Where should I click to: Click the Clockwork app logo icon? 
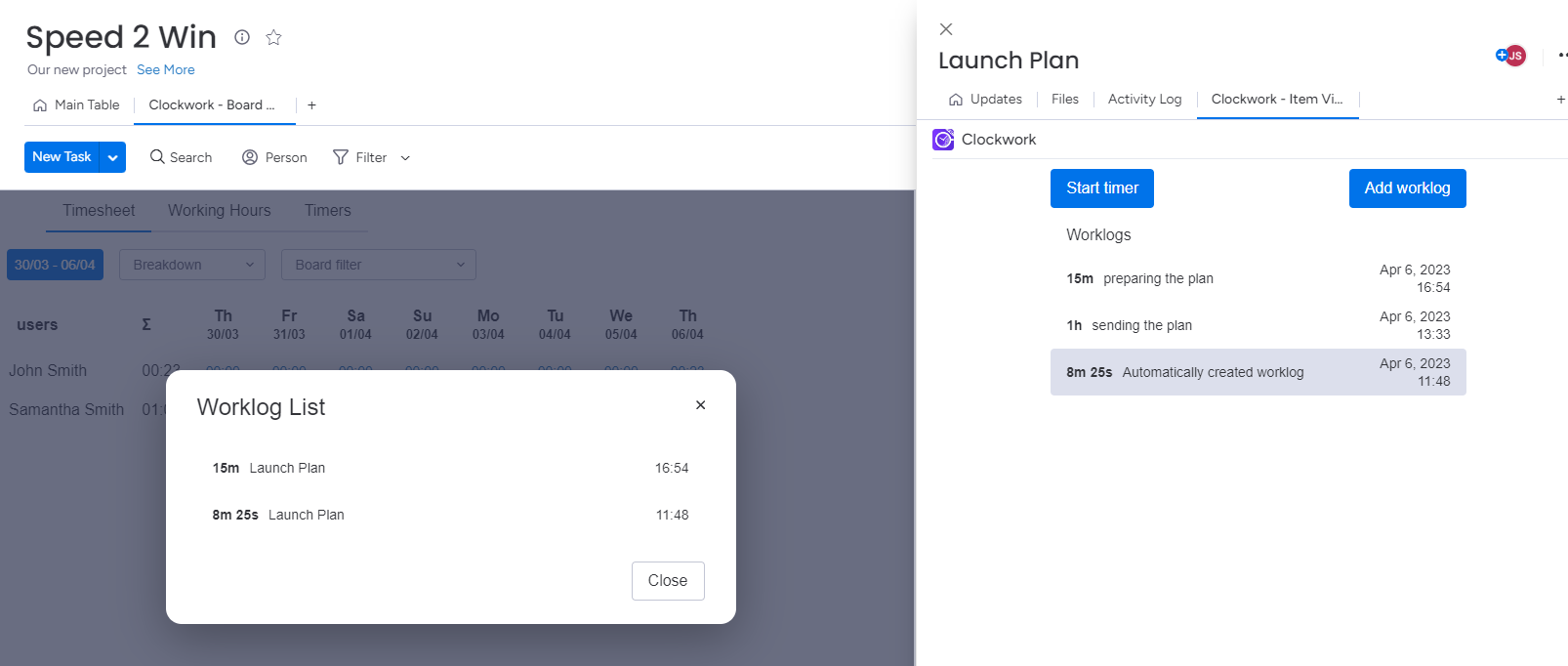point(943,140)
